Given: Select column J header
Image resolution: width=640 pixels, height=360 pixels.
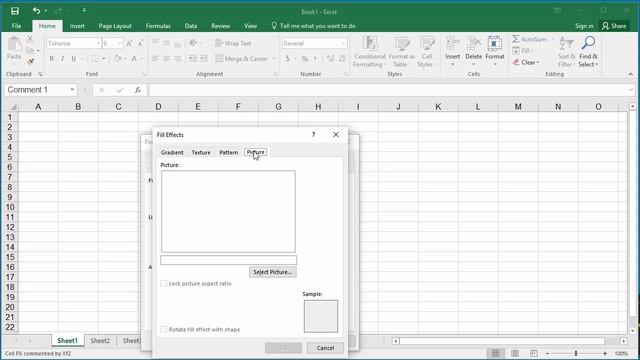Looking at the screenshot, I should [x=398, y=107].
